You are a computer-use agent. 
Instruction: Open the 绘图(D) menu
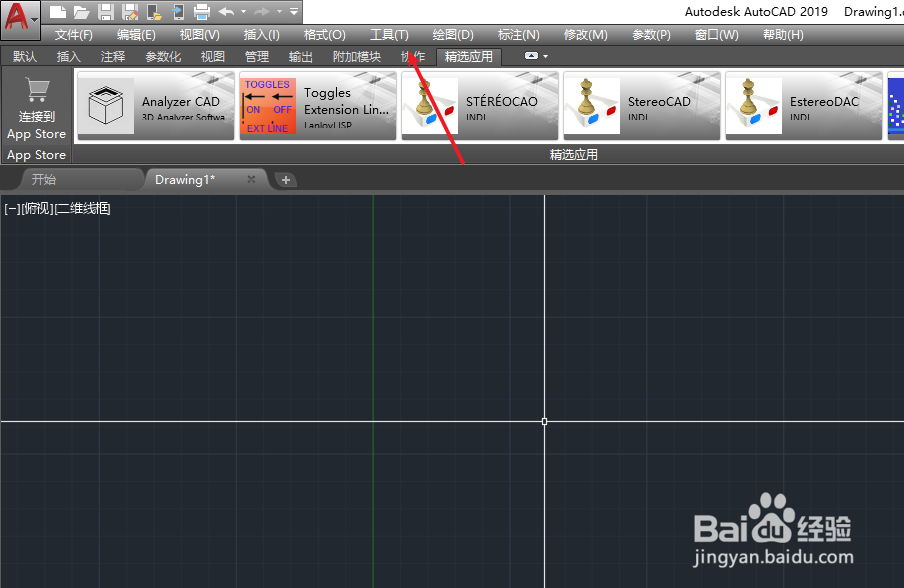(453, 35)
